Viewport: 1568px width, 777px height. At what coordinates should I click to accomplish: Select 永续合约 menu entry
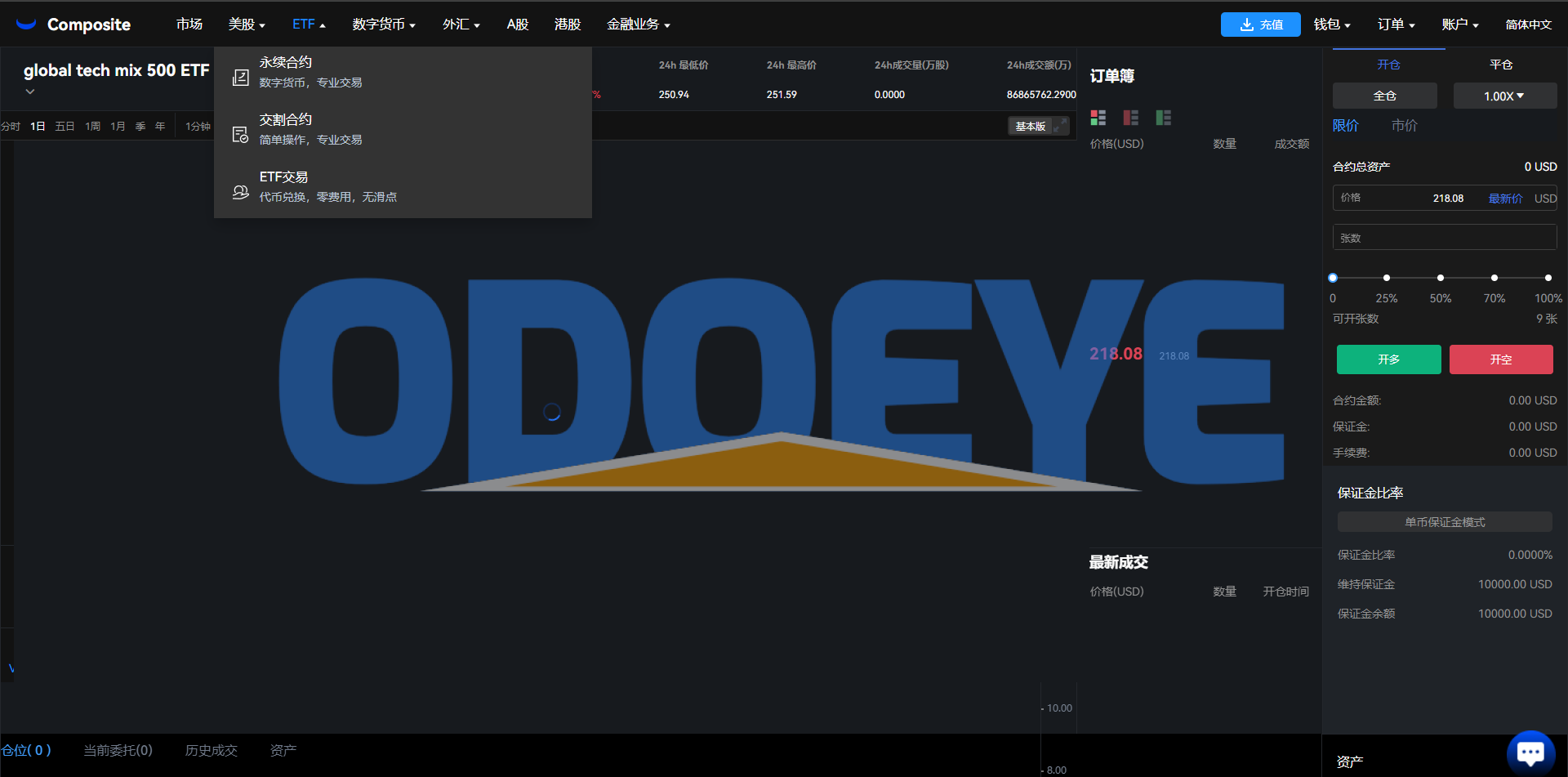[403, 72]
